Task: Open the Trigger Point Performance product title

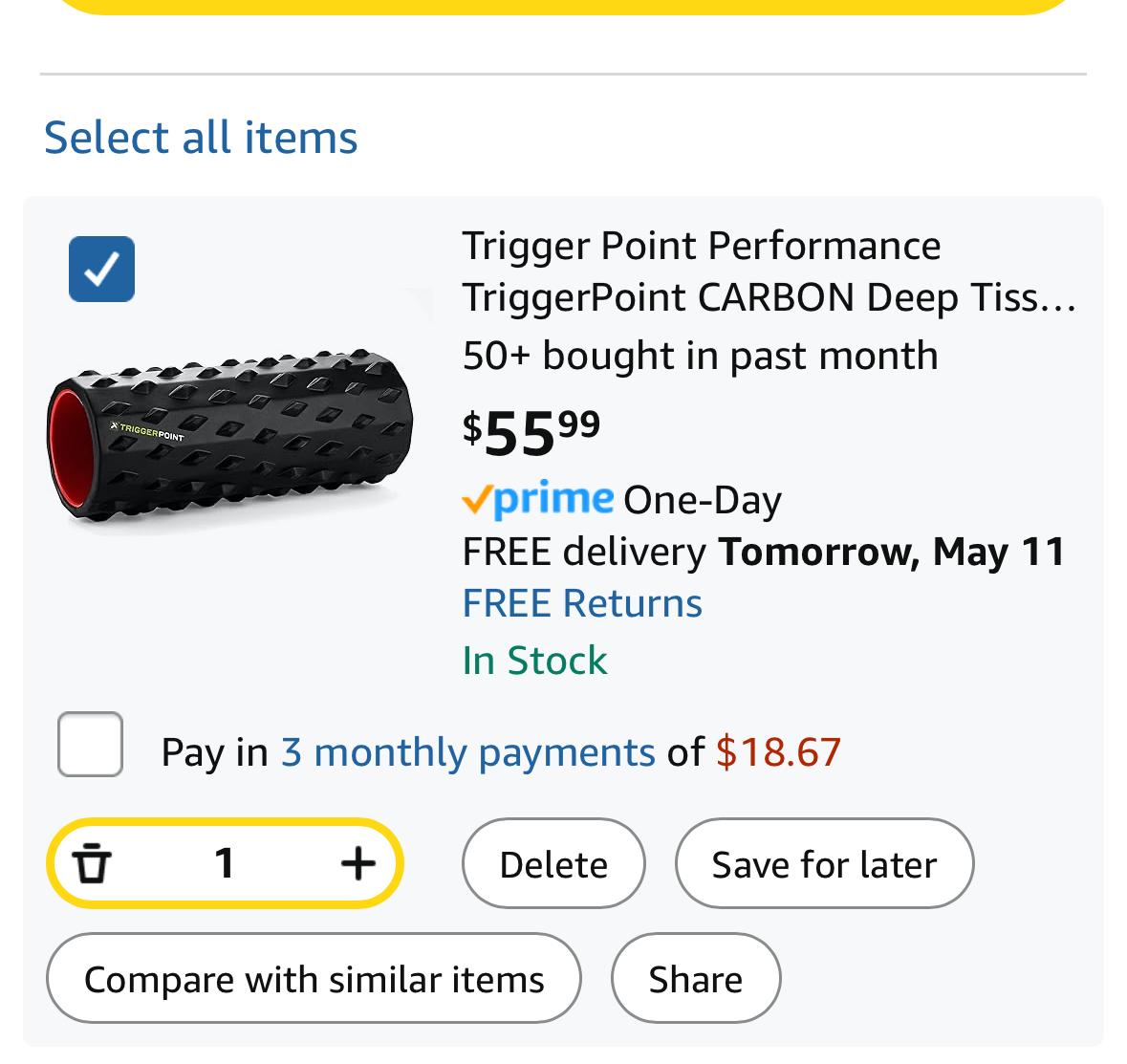Action: pos(769,271)
